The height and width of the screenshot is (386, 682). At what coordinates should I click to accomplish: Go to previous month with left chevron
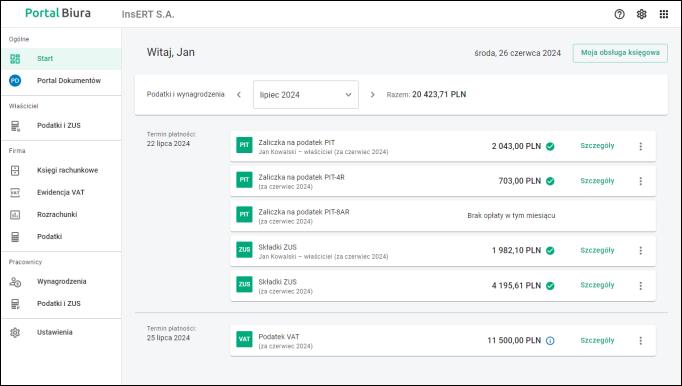[239, 94]
